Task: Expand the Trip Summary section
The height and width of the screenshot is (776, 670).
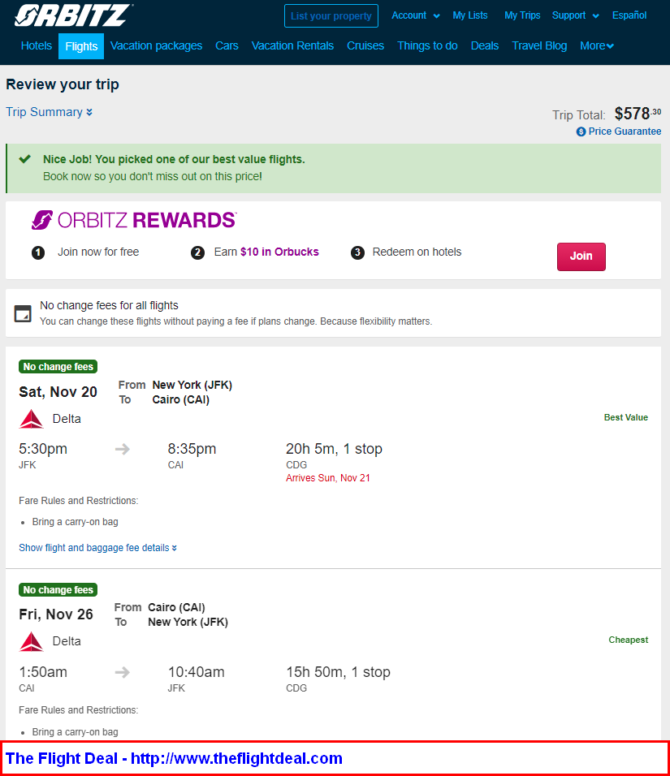Action: [x=49, y=112]
